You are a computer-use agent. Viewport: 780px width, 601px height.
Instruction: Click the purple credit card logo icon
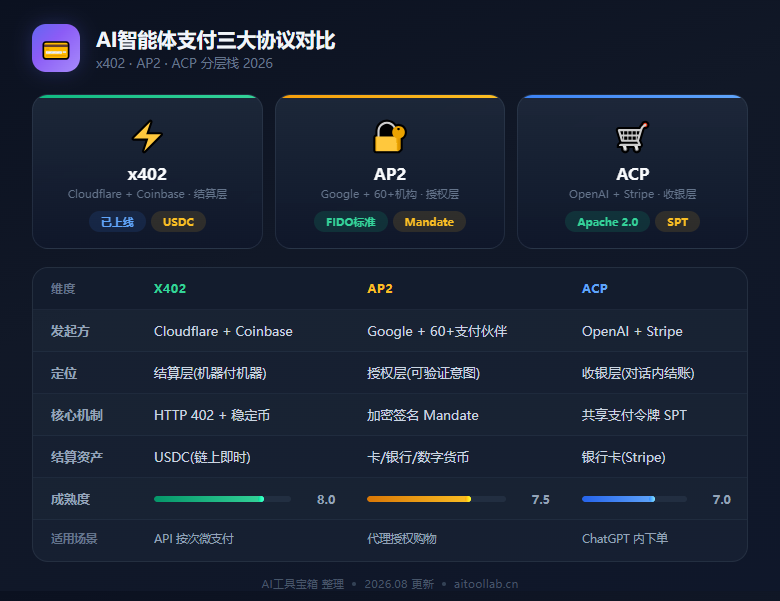point(56,48)
